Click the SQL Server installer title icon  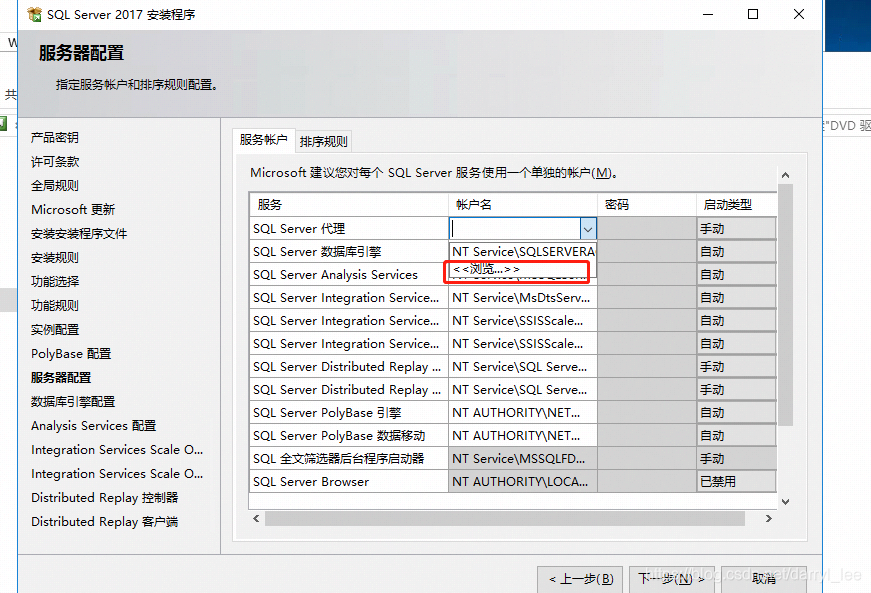34,14
